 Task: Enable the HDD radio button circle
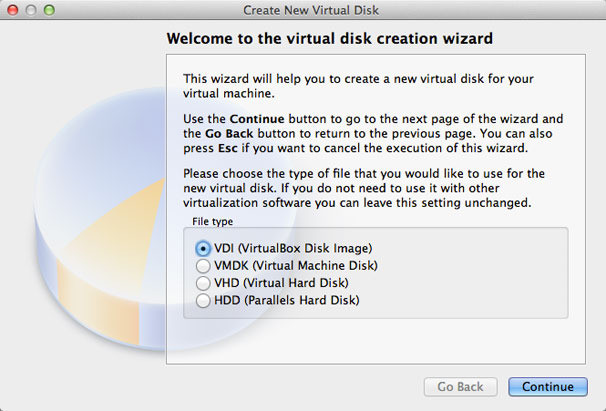(x=204, y=299)
